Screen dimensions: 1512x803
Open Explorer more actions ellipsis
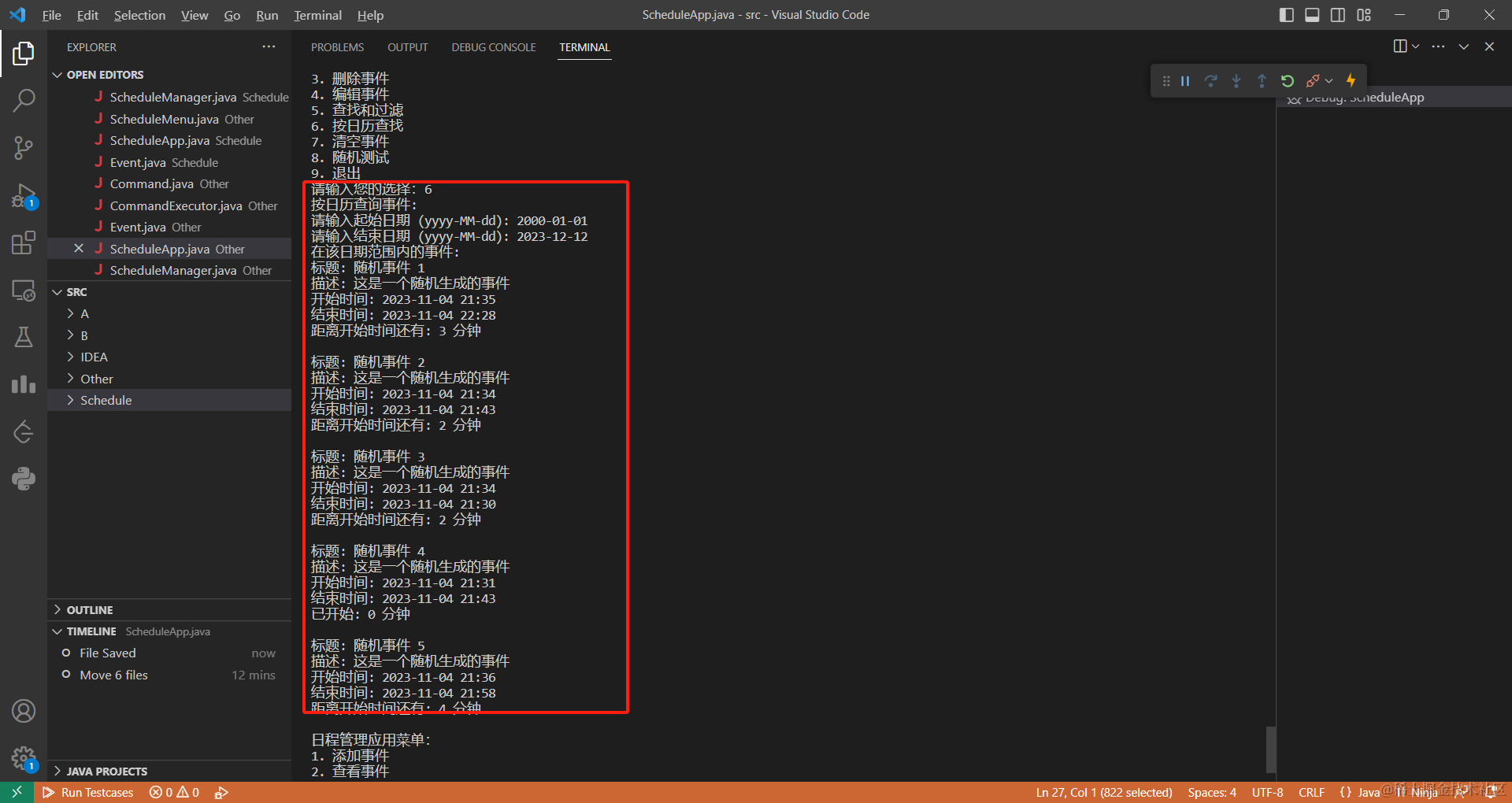[x=269, y=46]
